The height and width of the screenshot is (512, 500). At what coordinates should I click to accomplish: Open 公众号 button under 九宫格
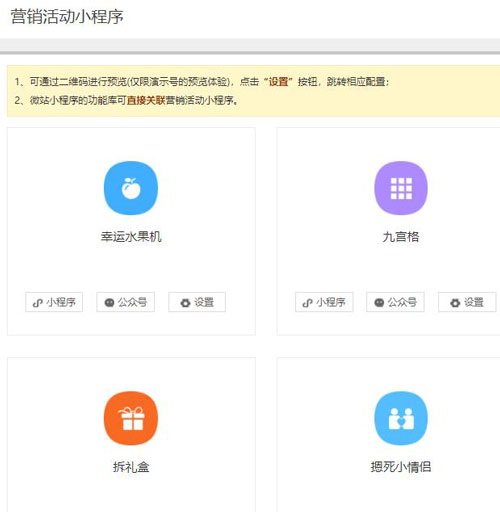(395, 302)
